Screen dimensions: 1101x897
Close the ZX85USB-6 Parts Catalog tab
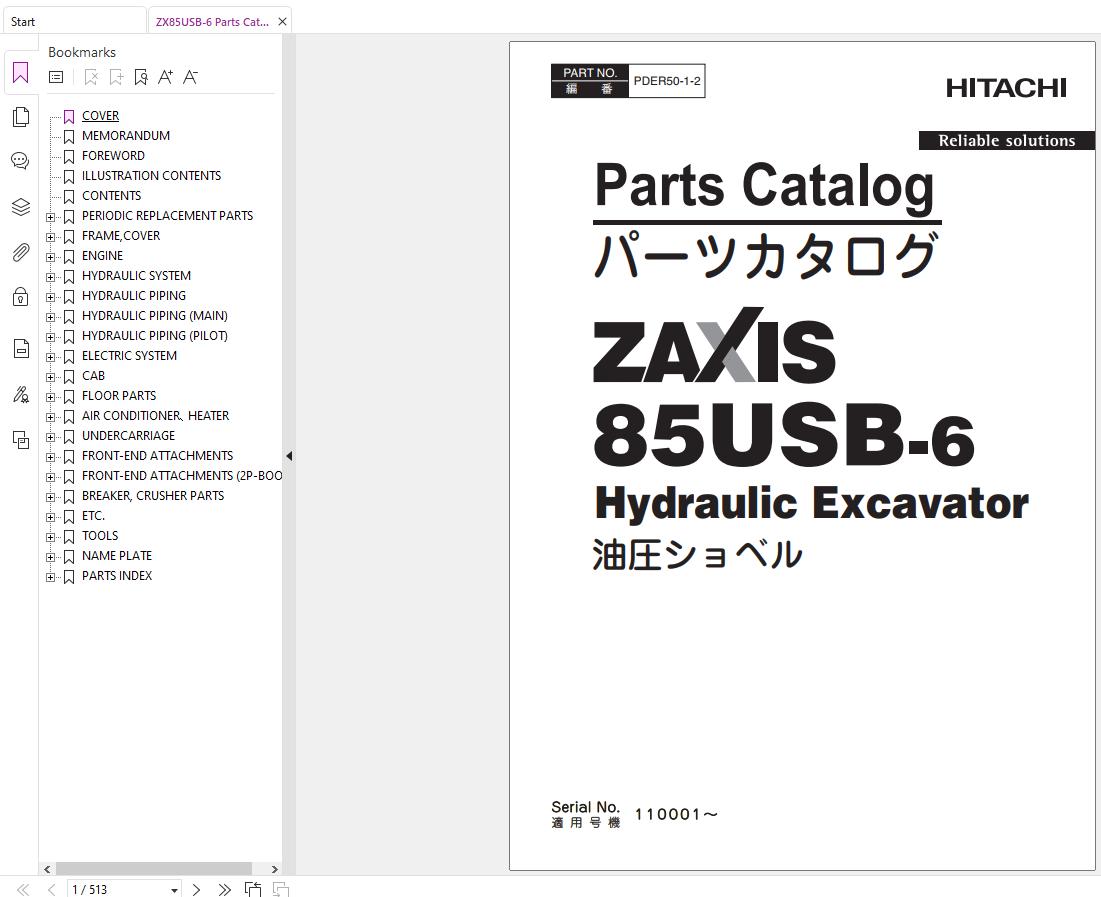coord(282,22)
